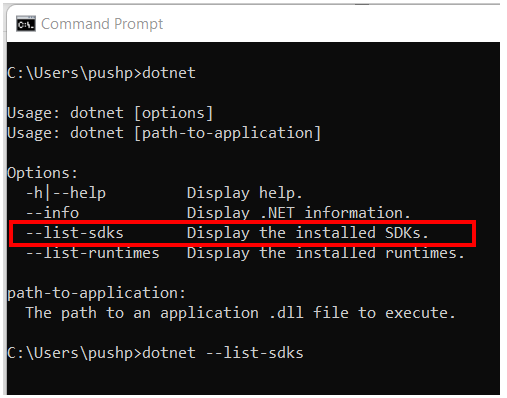Click the --info option text
Viewport: 507px width, 398px height.
pos(53,213)
